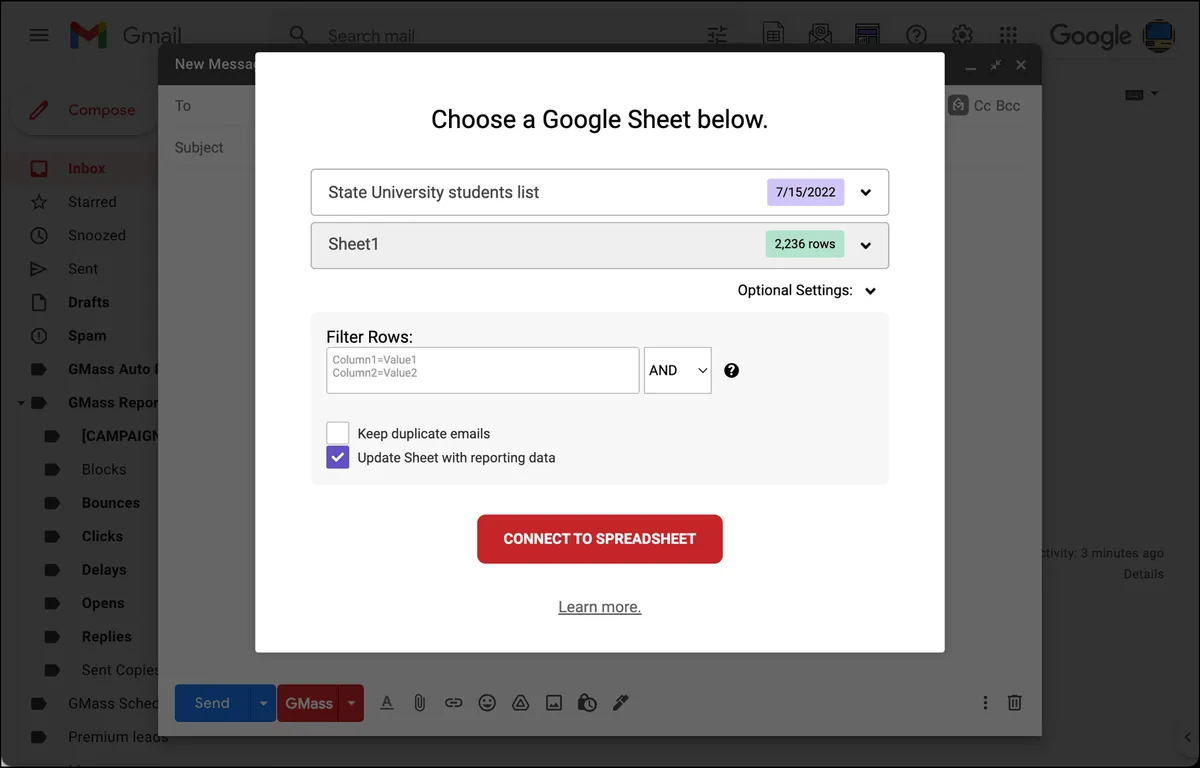Click the Filter Rows text field

(483, 370)
